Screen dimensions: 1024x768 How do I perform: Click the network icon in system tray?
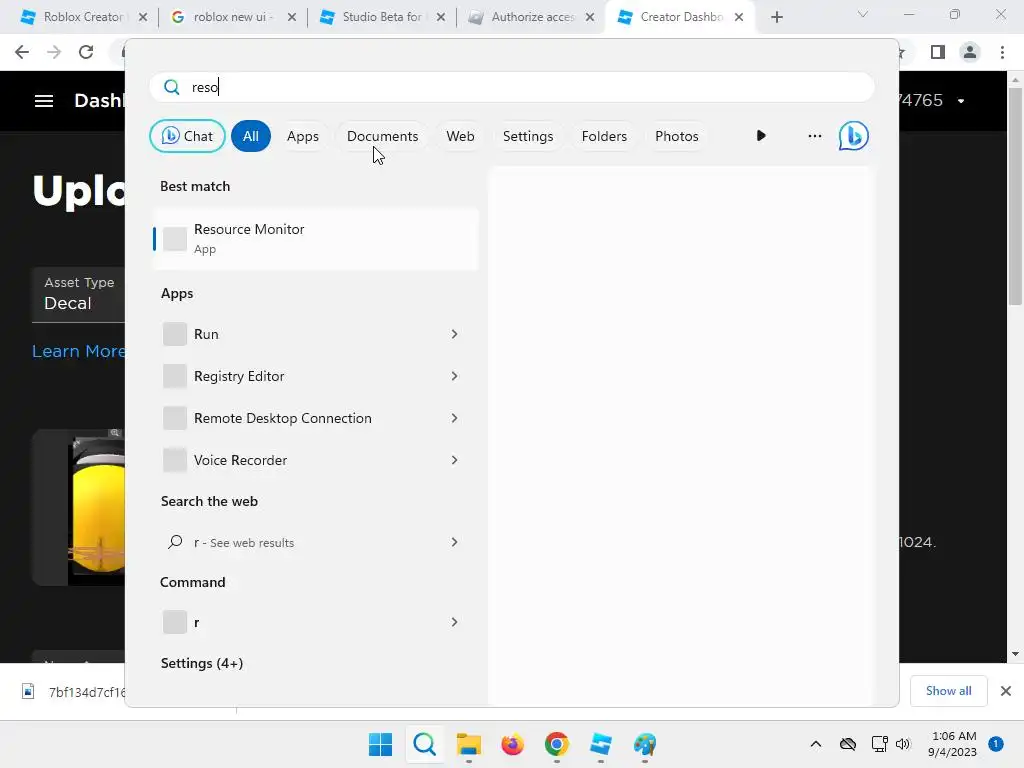click(879, 744)
